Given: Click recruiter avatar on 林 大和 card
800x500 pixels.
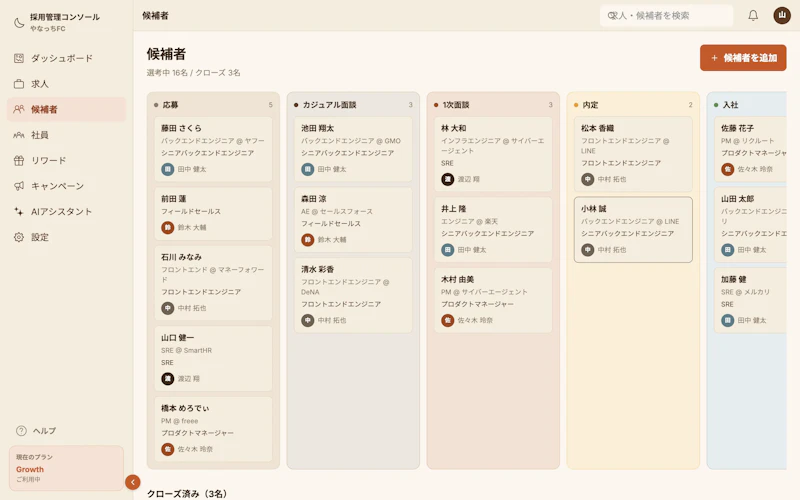Looking at the screenshot, I should [447, 180].
